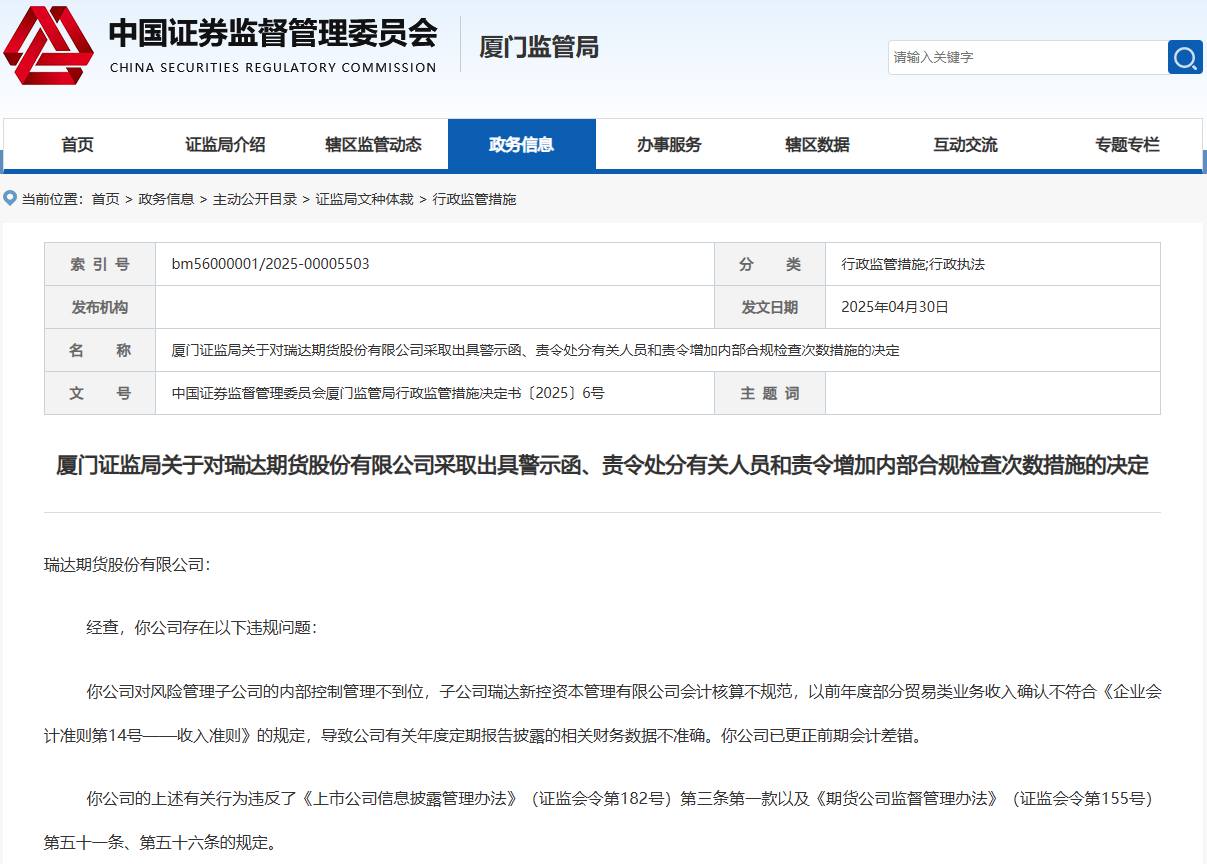
Task: Go to the 辖区数据 tab
Action: [x=817, y=145]
